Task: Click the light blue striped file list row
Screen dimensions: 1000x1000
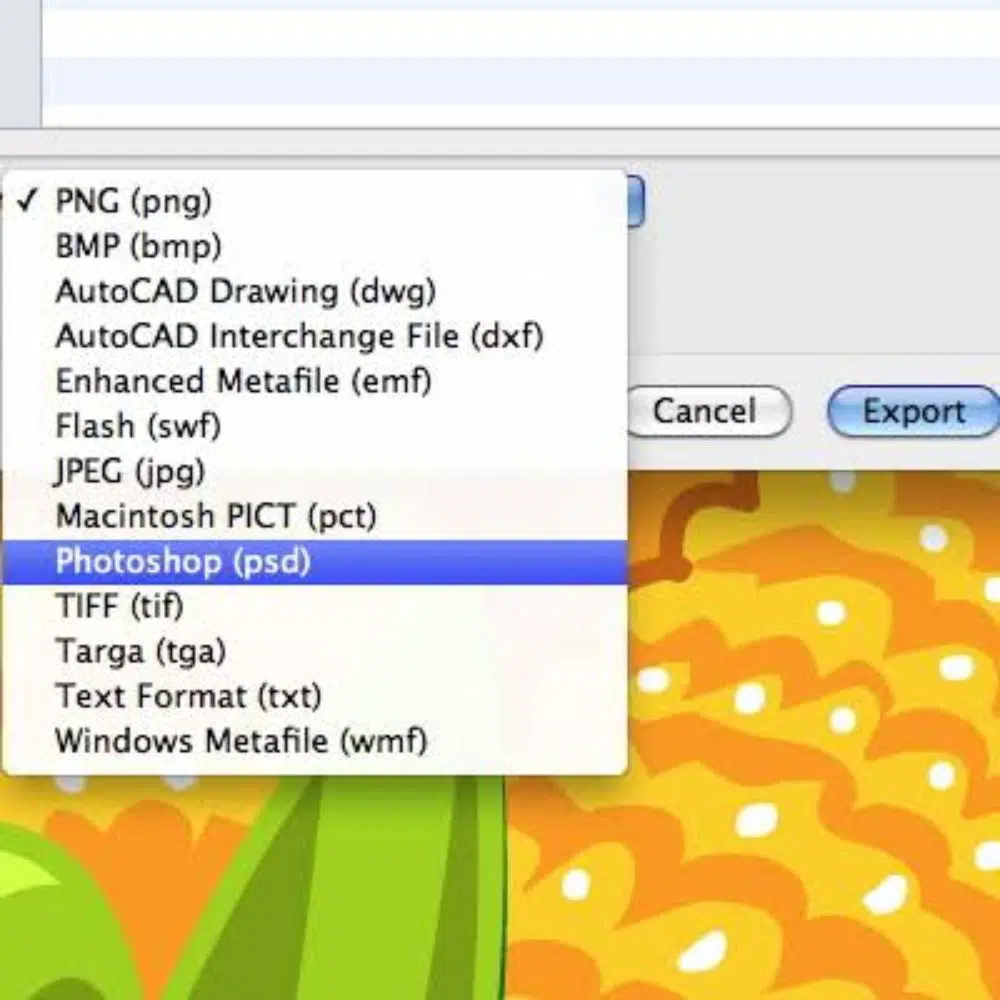Action: tap(520, 80)
